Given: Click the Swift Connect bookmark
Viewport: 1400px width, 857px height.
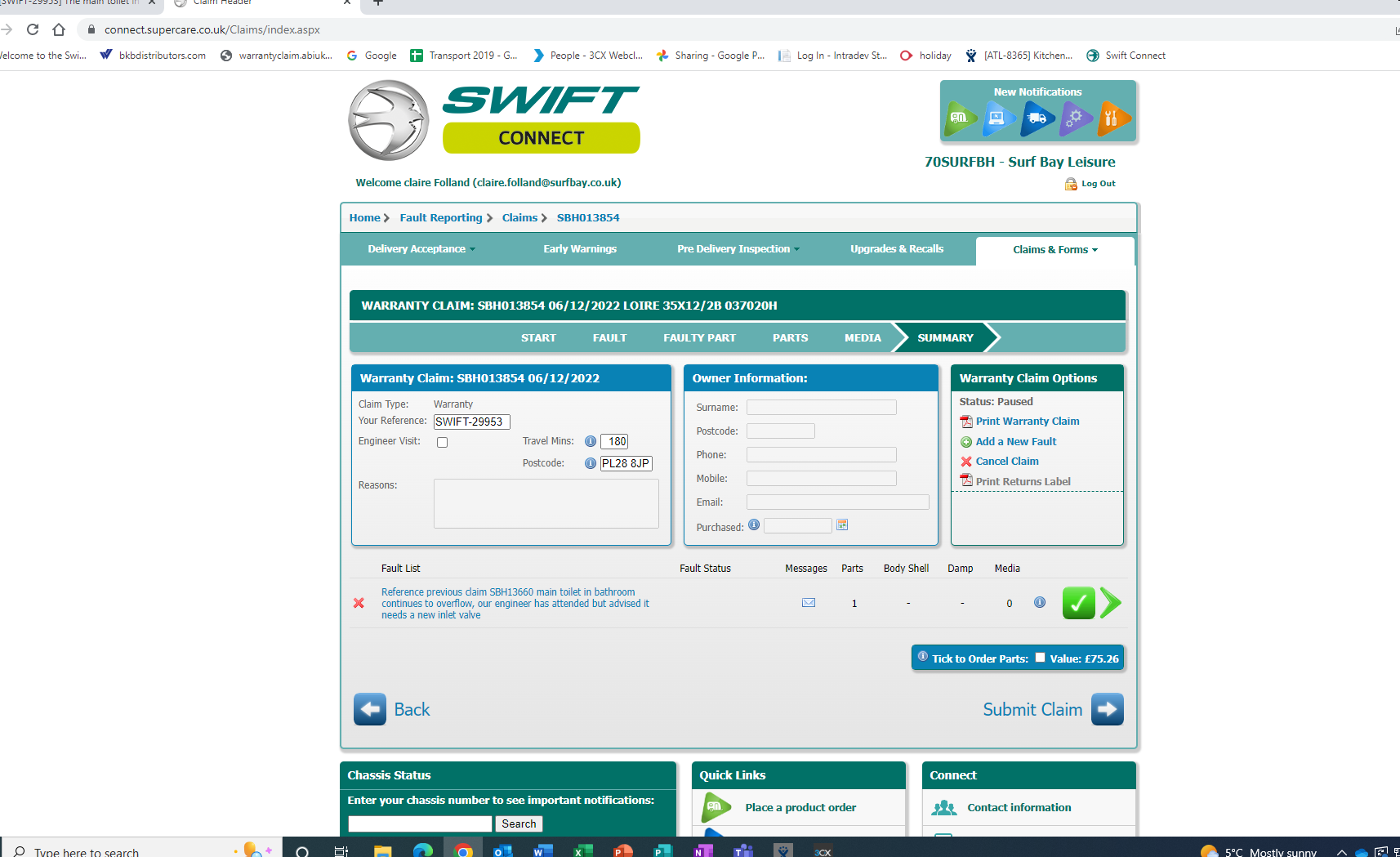Looking at the screenshot, I should pyautogui.click(x=1126, y=56).
